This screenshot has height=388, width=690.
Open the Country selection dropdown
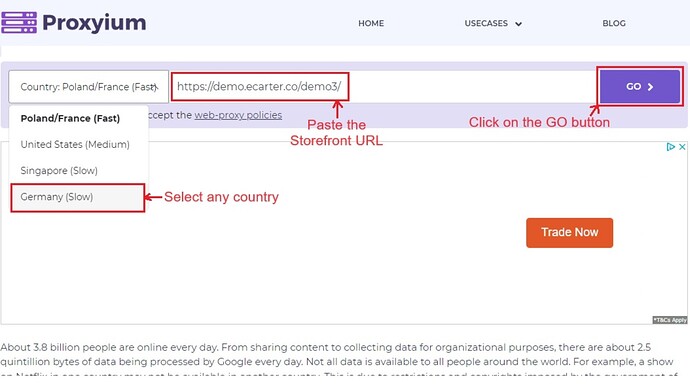(88, 87)
